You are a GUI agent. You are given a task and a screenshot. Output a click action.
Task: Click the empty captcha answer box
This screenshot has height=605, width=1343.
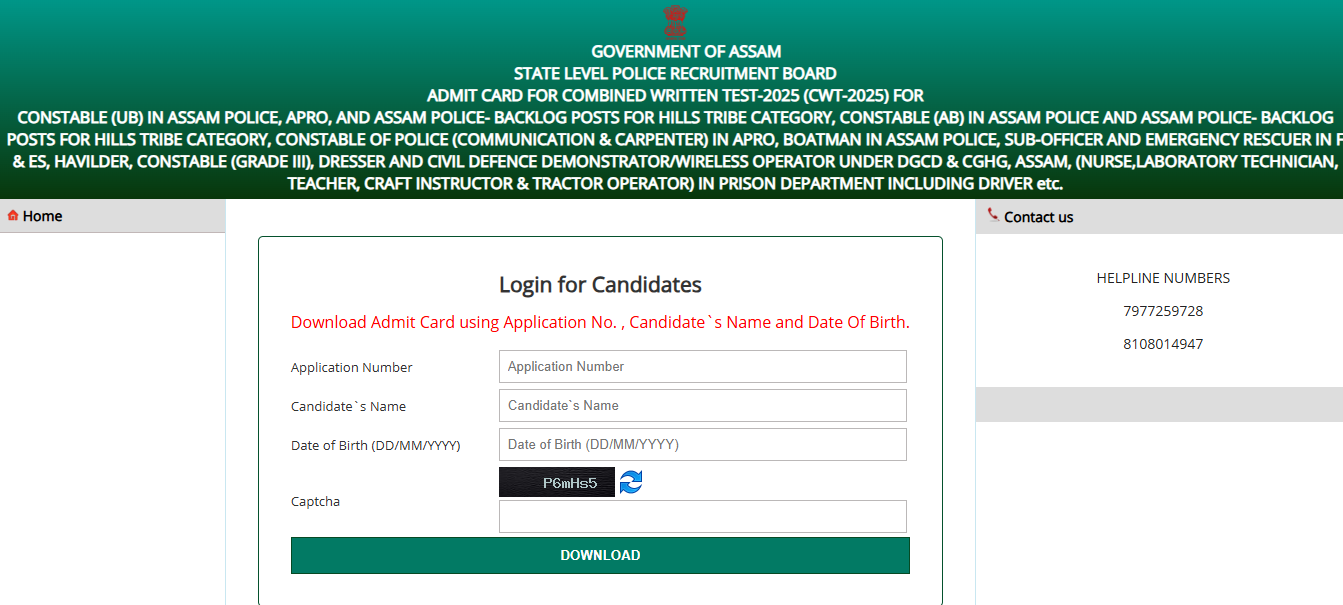click(x=703, y=516)
